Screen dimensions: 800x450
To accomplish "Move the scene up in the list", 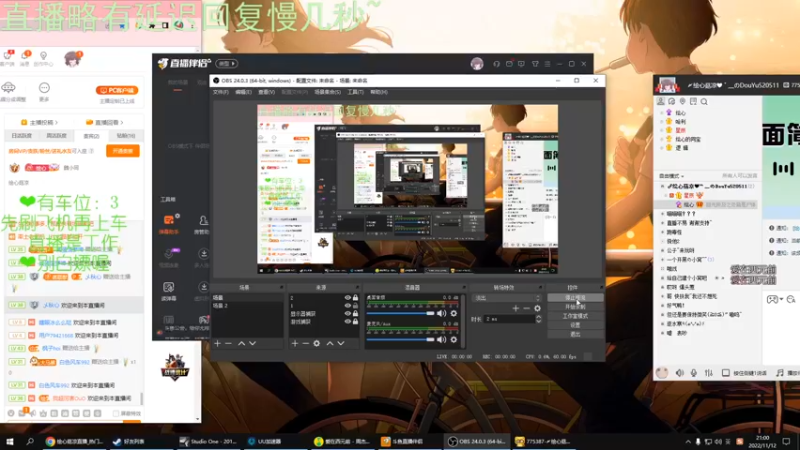I will pos(241,343).
